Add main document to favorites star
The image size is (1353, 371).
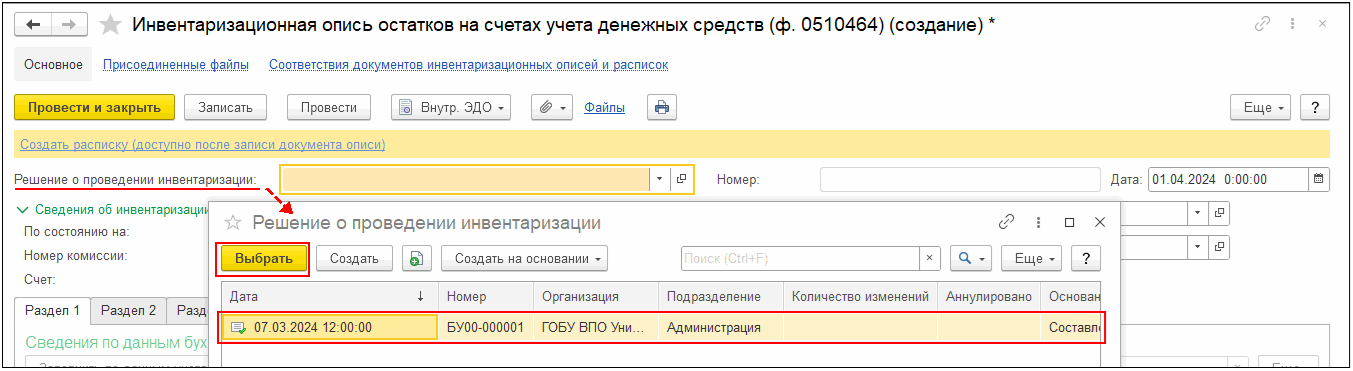tap(111, 24)
